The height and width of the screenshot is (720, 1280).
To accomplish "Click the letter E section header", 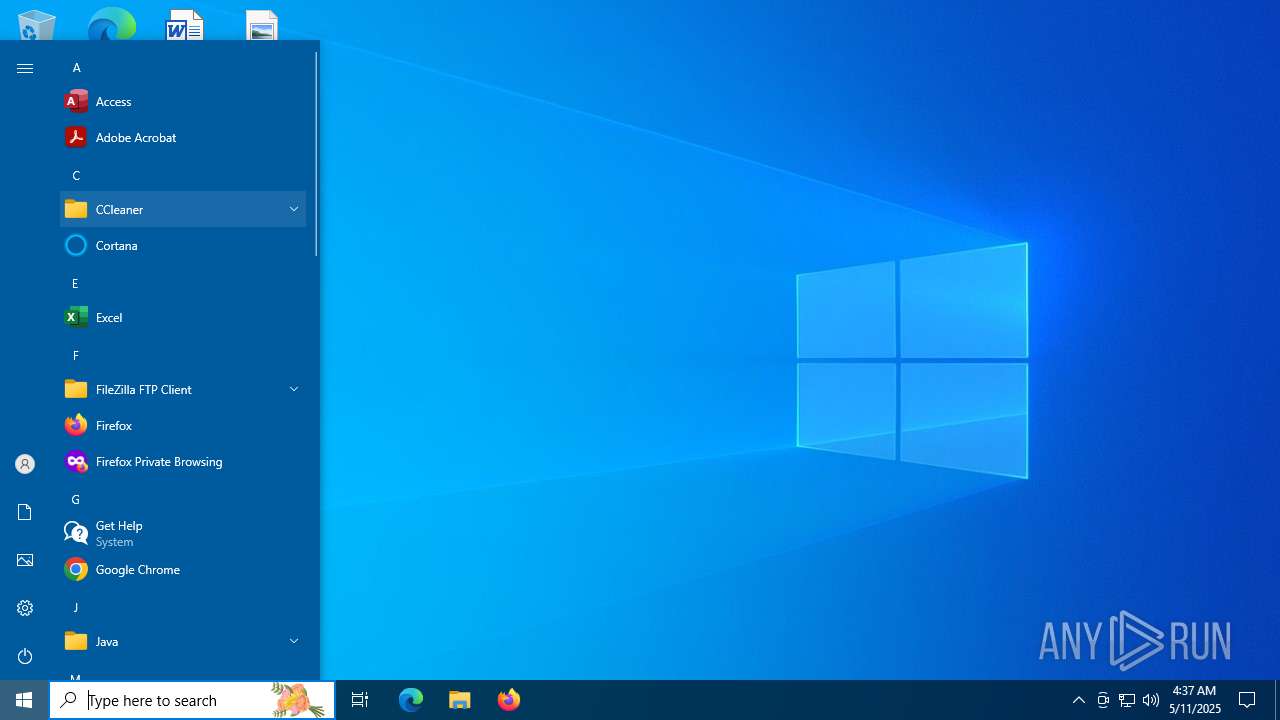I will 75,284.
